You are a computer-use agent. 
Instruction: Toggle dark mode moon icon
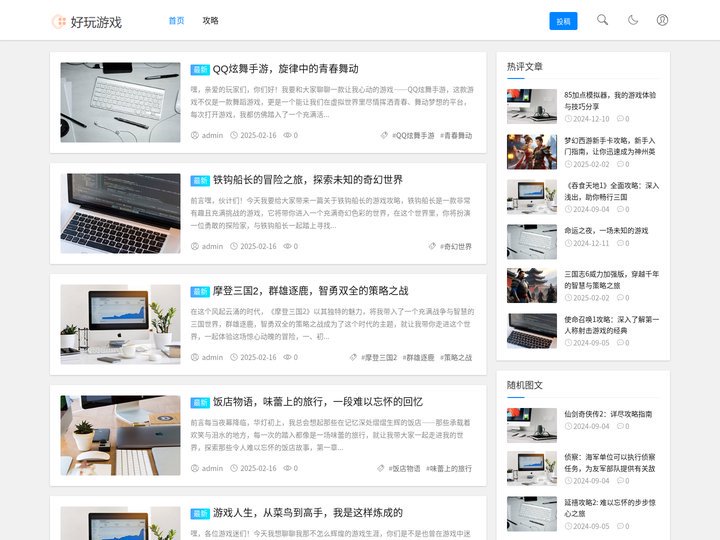coord(633,20)
